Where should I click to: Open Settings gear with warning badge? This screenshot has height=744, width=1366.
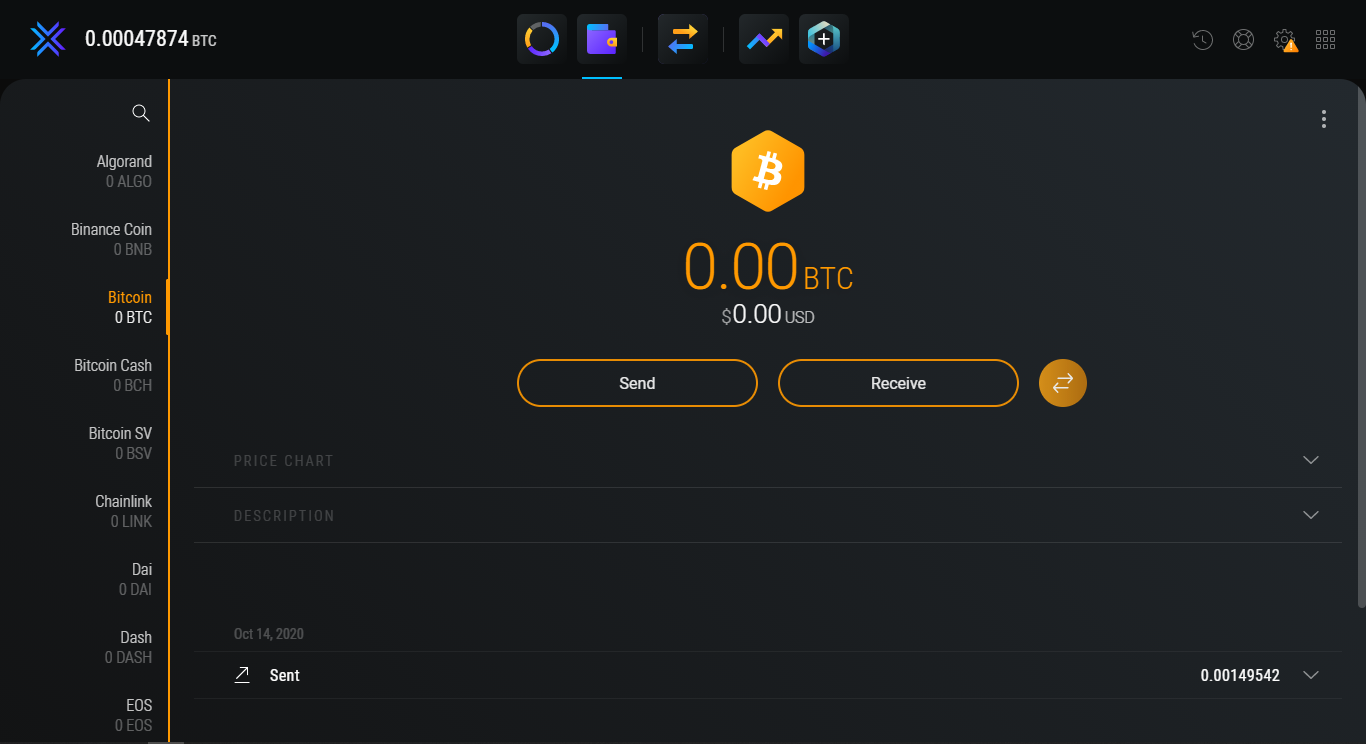coord(1286,40)
